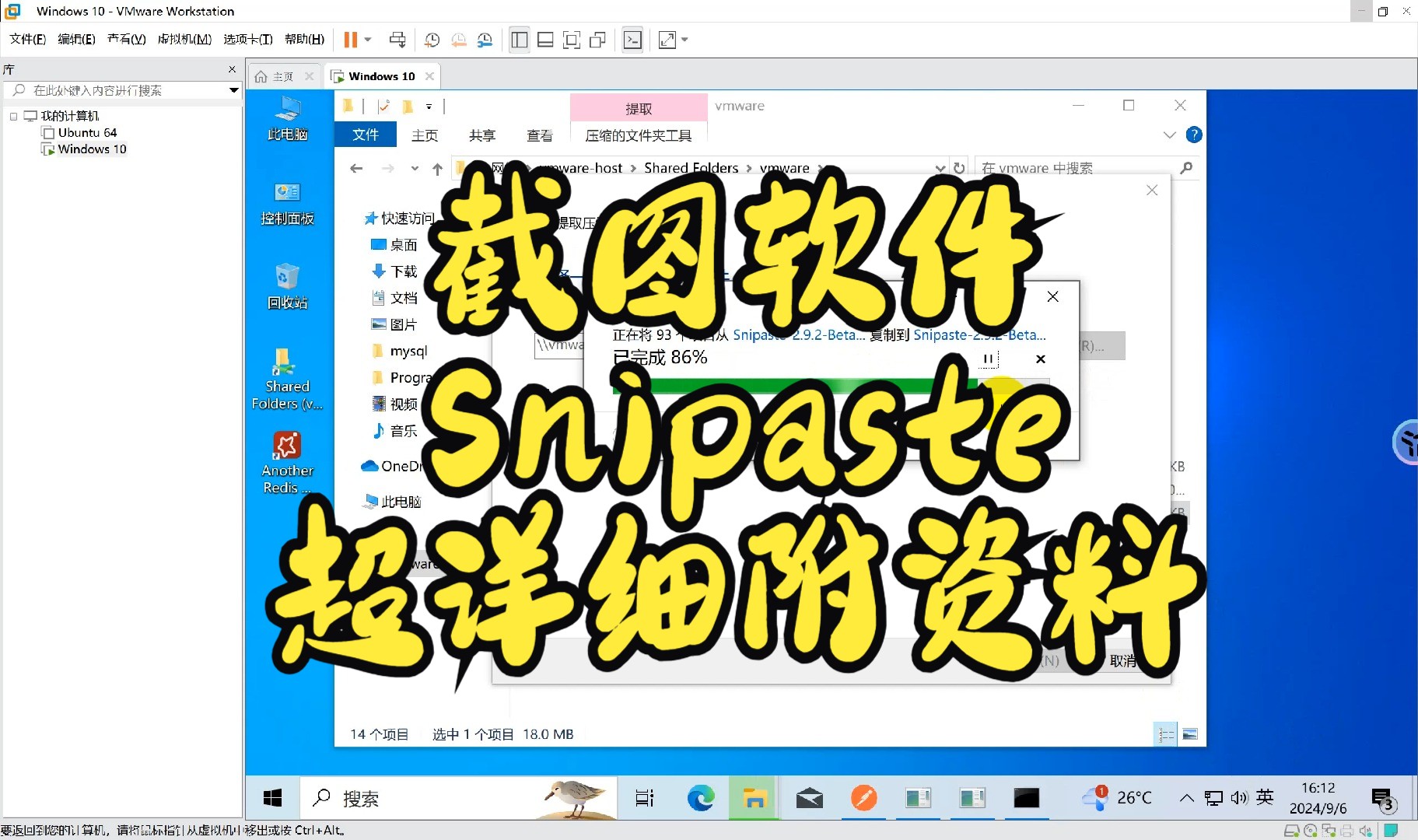Open the 共享 ribbon tab in Explorer
The height and width of the screenshot is (840, 1418).
pyautogui.click(x=482, y=135)
